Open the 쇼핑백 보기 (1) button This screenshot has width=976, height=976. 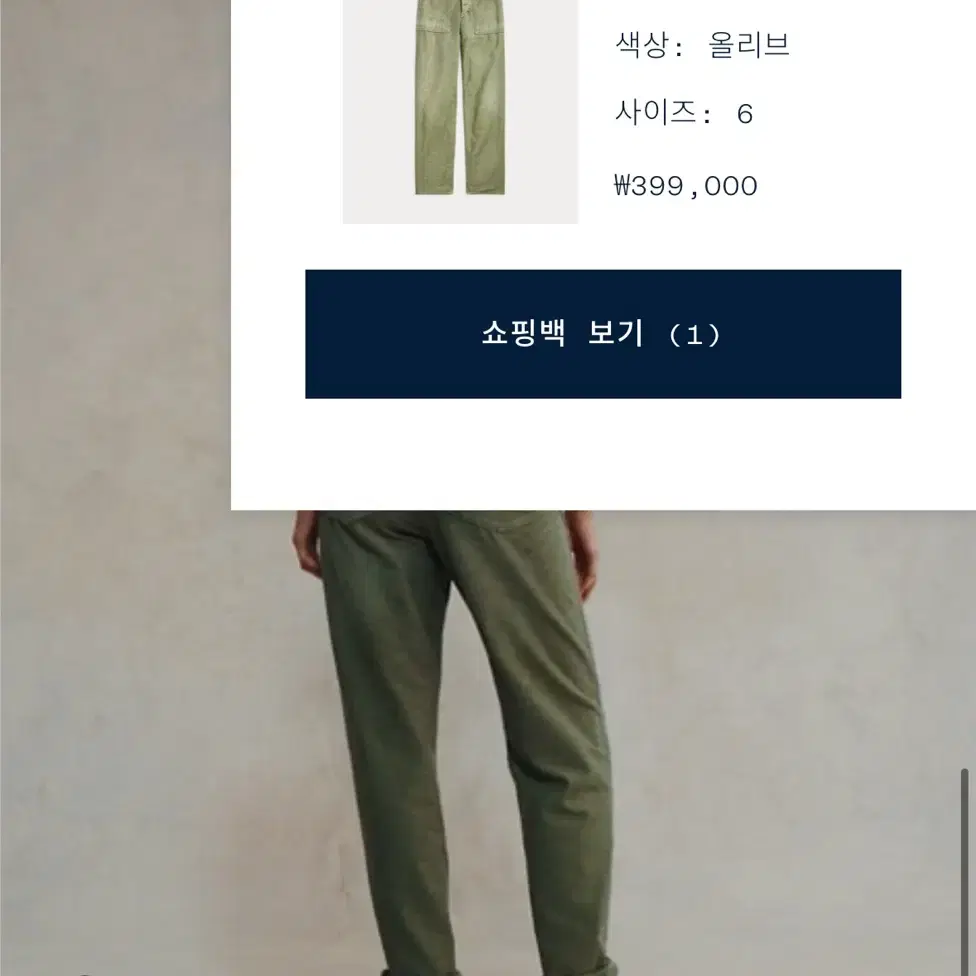603,334
